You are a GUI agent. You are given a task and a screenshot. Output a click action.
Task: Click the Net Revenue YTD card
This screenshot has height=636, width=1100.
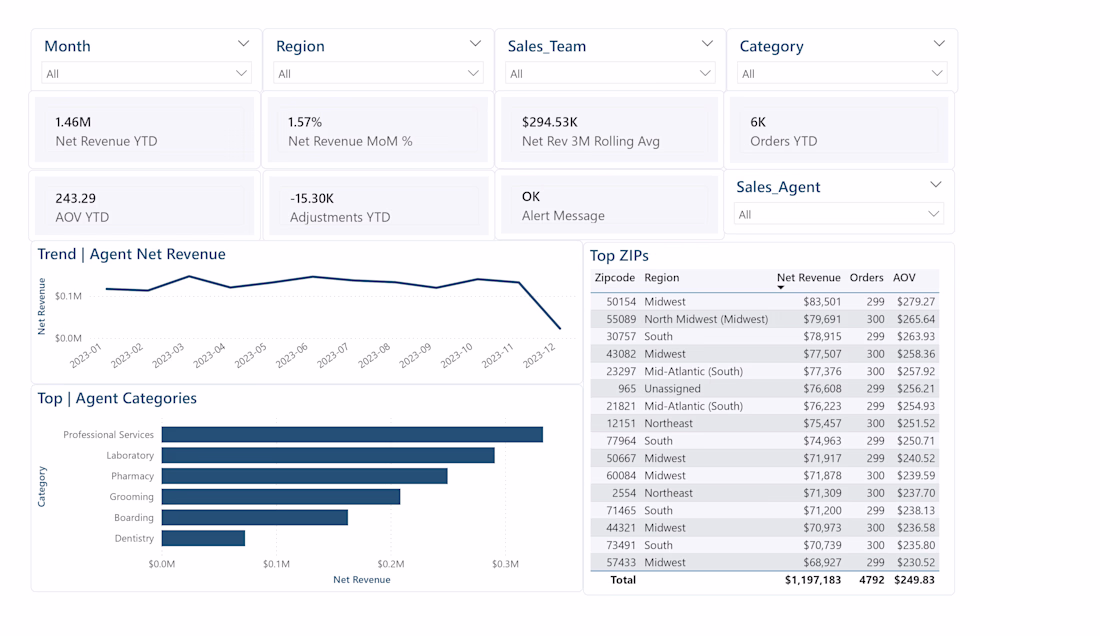pyautogui.click(x=145, y=130)
